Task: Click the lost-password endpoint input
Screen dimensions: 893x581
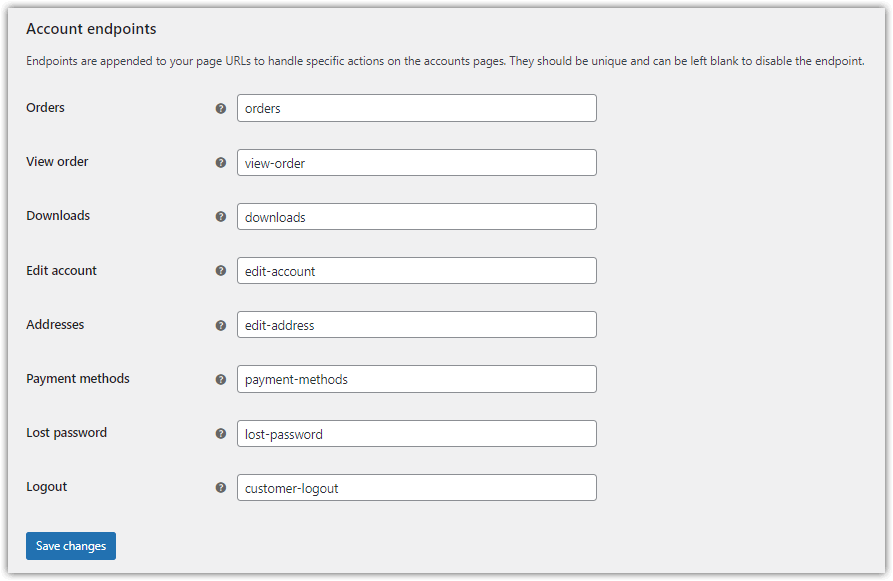Action: click(417, 433)
